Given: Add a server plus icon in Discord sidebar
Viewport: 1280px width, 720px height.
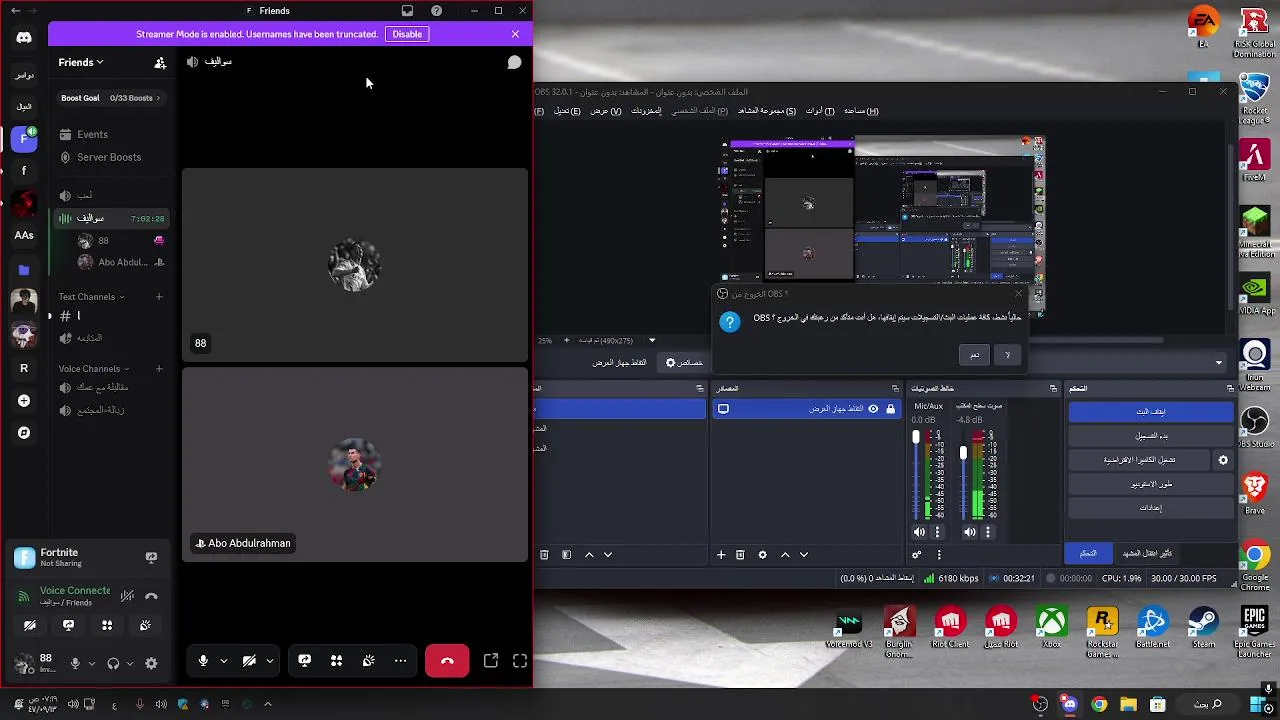Looking at the screenshot, I should (x=24, y=401).
